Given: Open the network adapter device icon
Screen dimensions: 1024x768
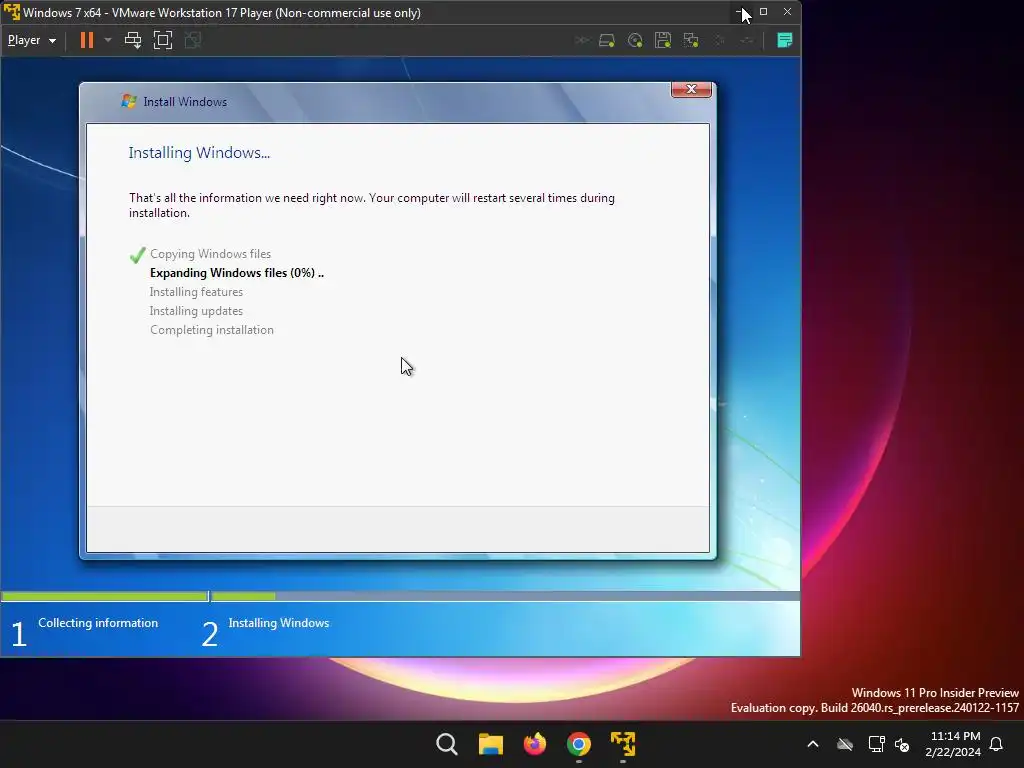Looking at the screenshot, I should [691, 40].
